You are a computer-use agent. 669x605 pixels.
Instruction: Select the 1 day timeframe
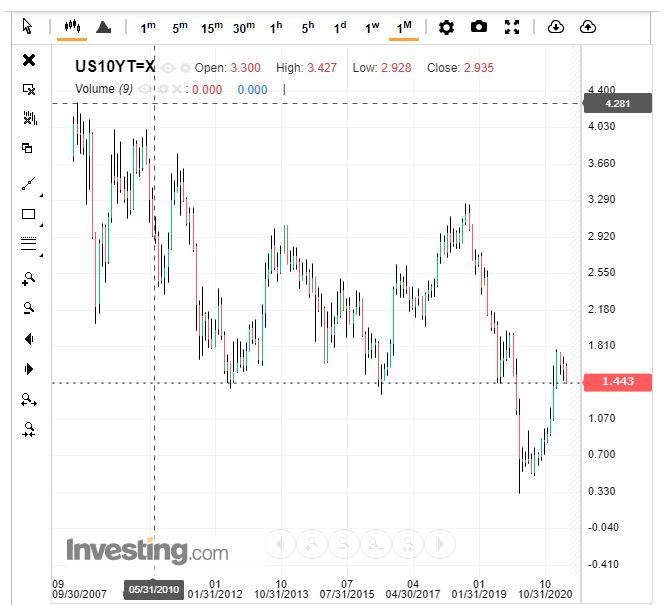(x=340, y=27)
